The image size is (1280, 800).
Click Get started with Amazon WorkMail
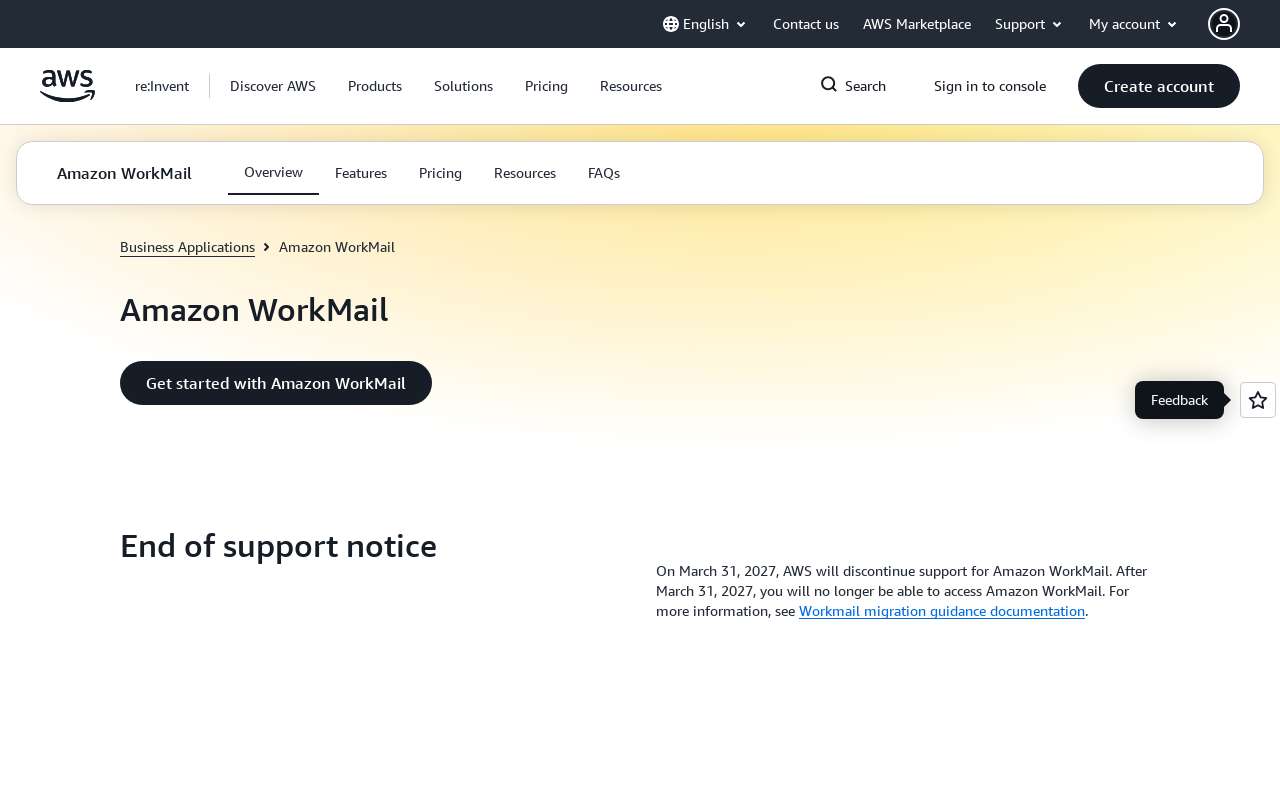coord(276,383)
